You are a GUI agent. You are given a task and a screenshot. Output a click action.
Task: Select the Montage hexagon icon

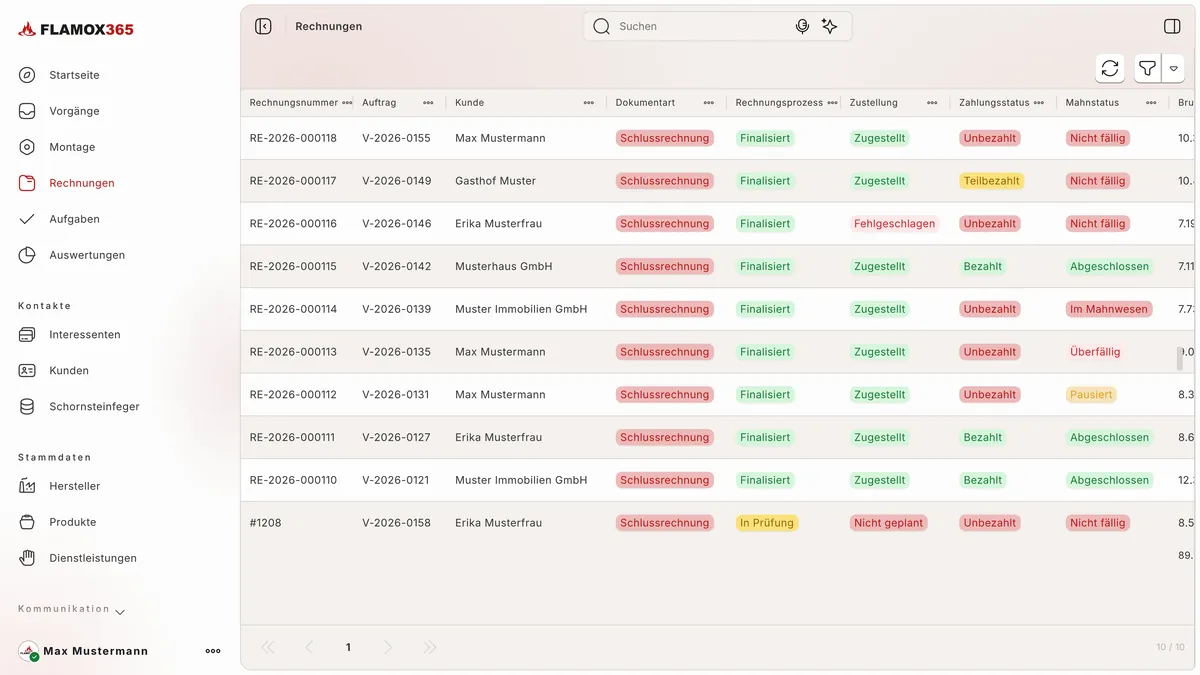point(27,147)
